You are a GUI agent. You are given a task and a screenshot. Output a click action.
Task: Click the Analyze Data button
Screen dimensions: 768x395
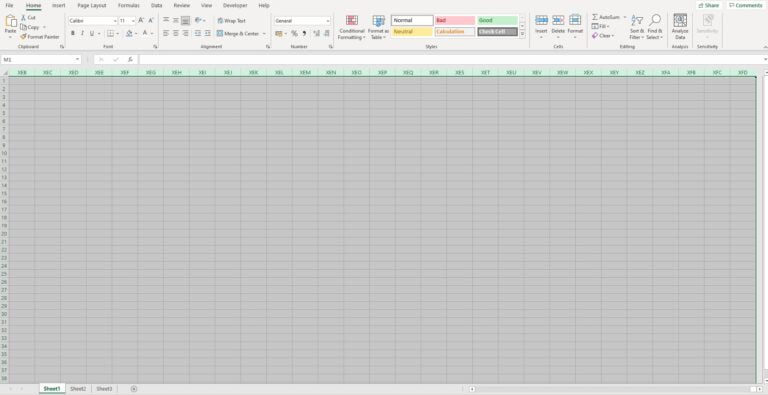coord(680,27)
